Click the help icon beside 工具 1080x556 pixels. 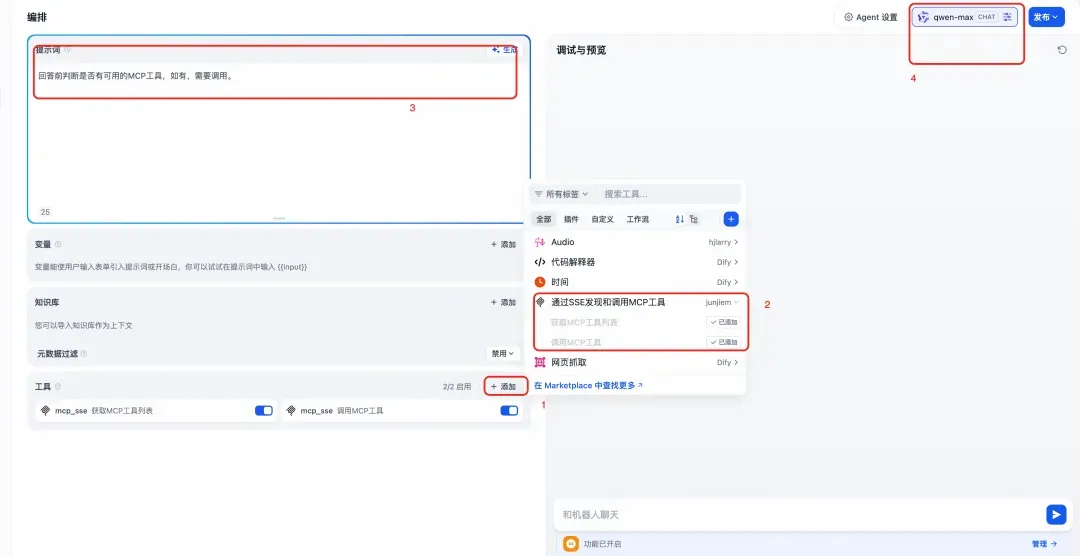point(58,387)
